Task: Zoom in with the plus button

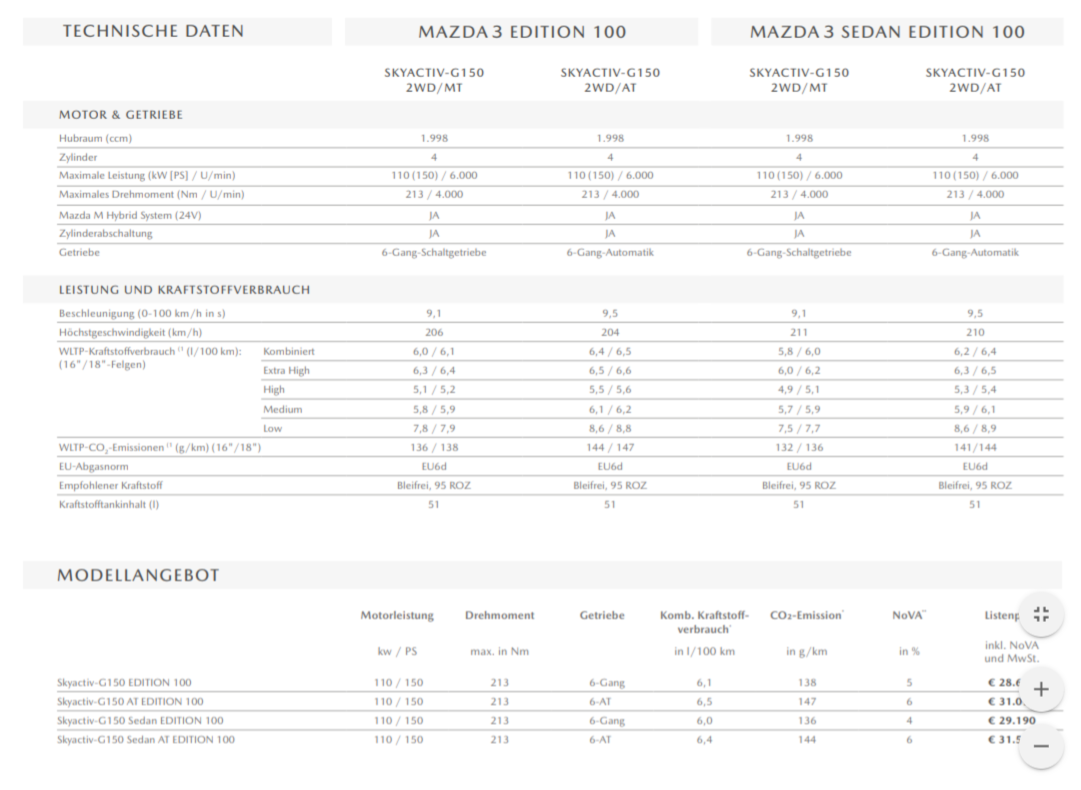Action: pos(1041,689)
